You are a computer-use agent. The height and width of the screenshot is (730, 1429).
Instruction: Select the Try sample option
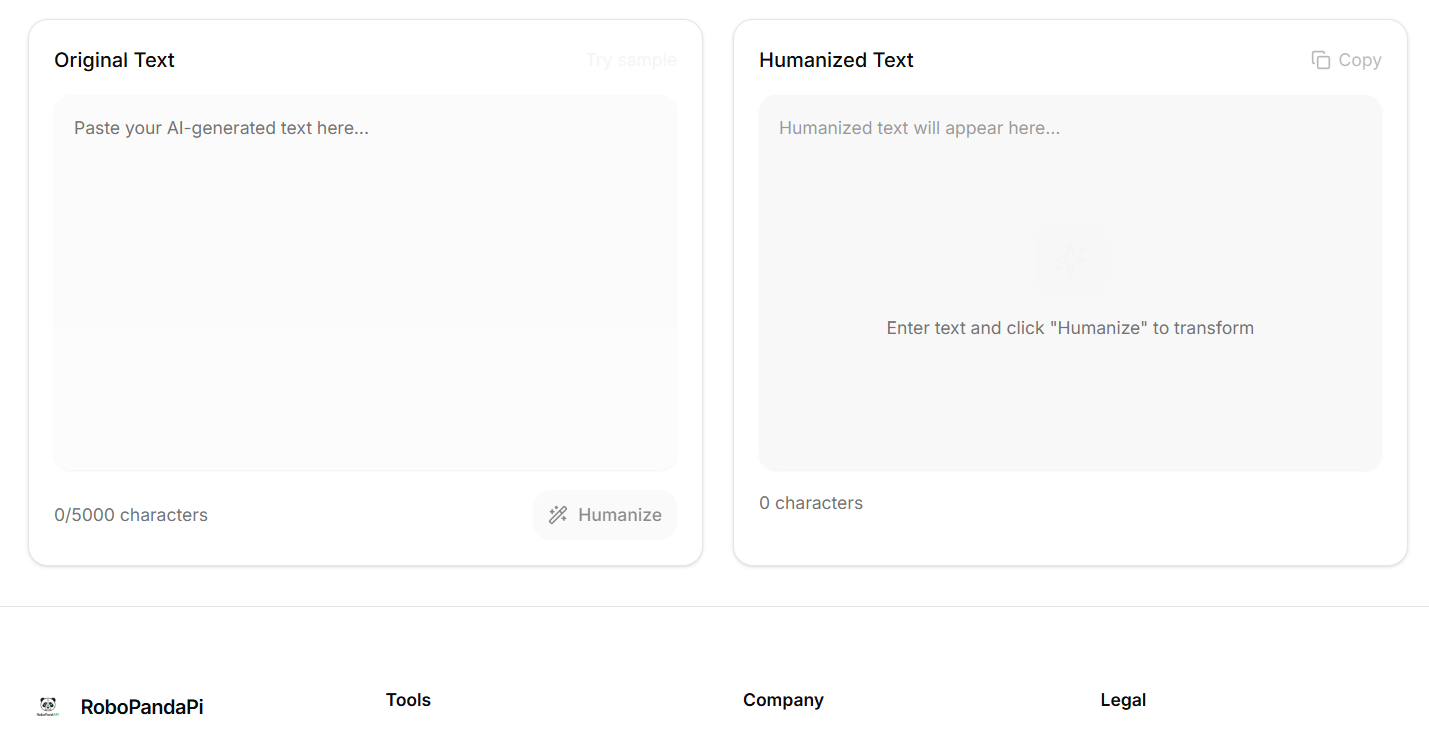(631, 60)
